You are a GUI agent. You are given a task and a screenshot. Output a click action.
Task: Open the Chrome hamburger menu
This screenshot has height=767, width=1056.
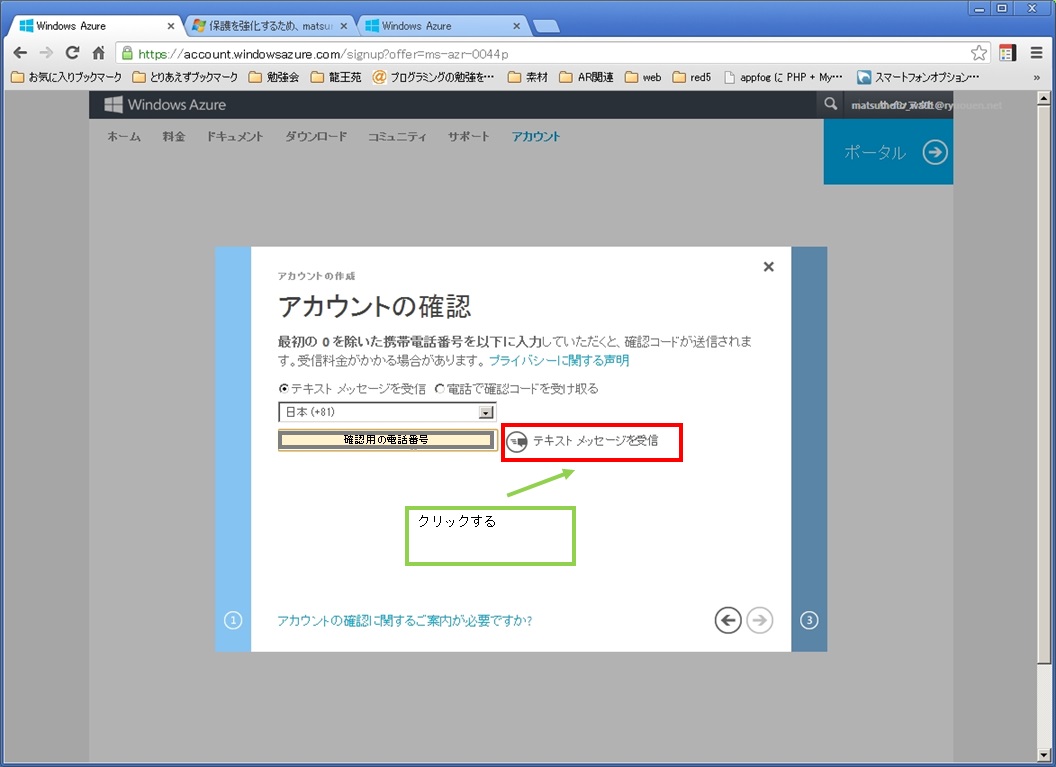click(1036, 53)
